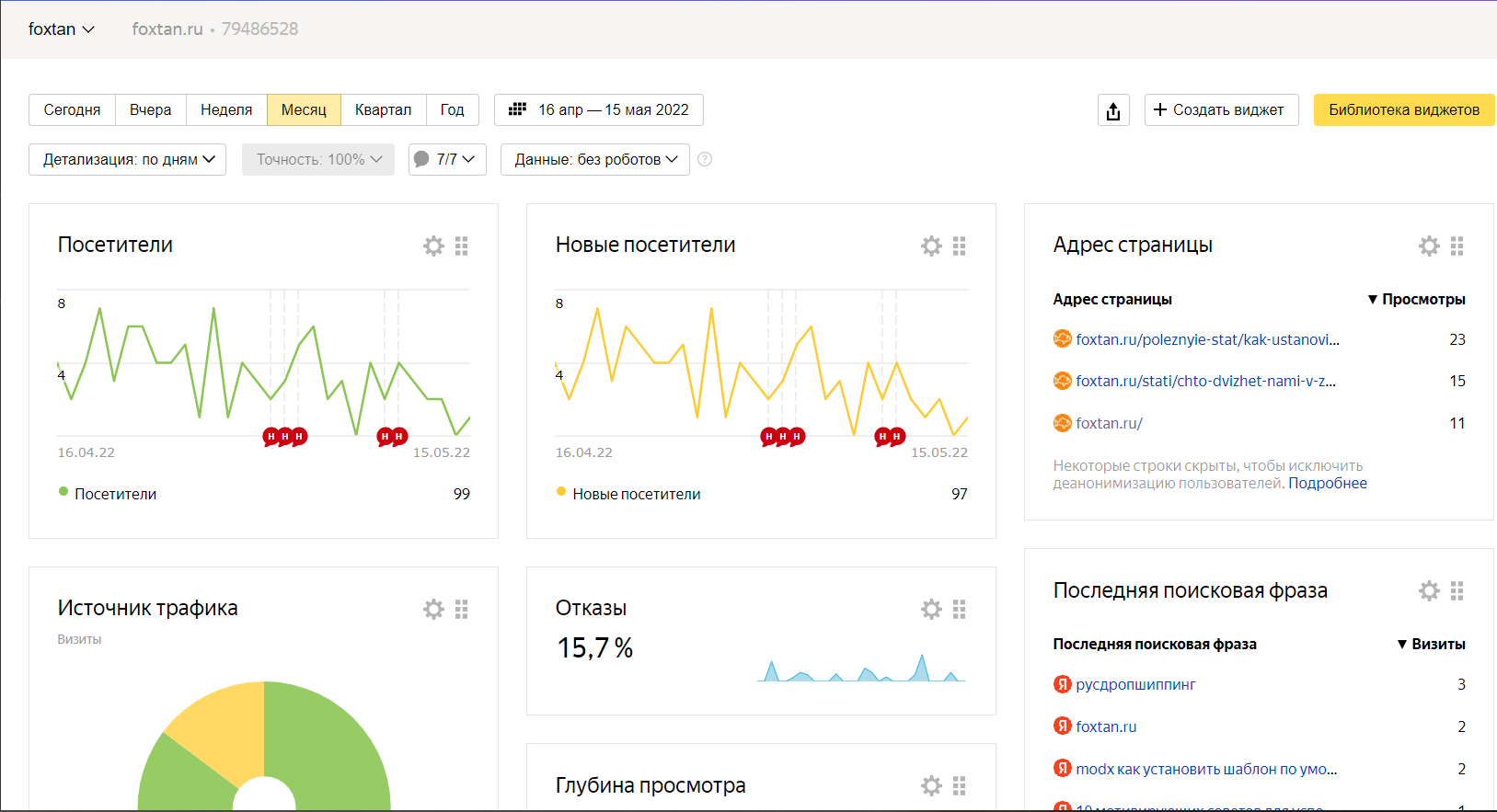Open the foxtan.ru search phrase link
This screenshot has height=812, width=1497.
[x=1107, y=726]
